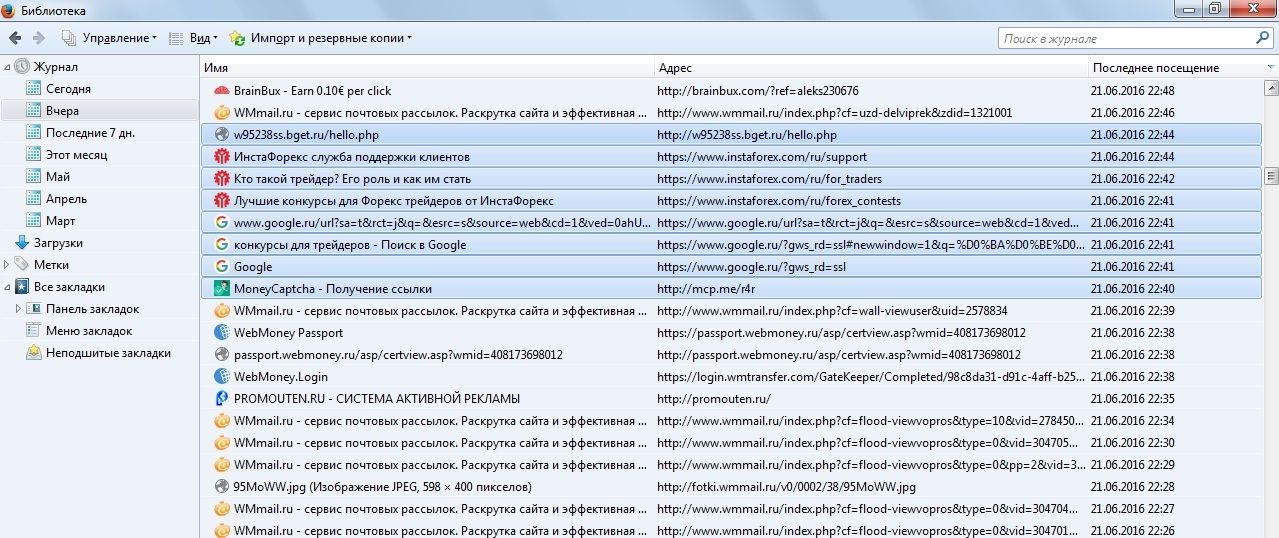The height and width of the screenshot is (538, 1279).
Task: Select the 95MoWW.jpg image entry
Action: click(x=731, y=487)
